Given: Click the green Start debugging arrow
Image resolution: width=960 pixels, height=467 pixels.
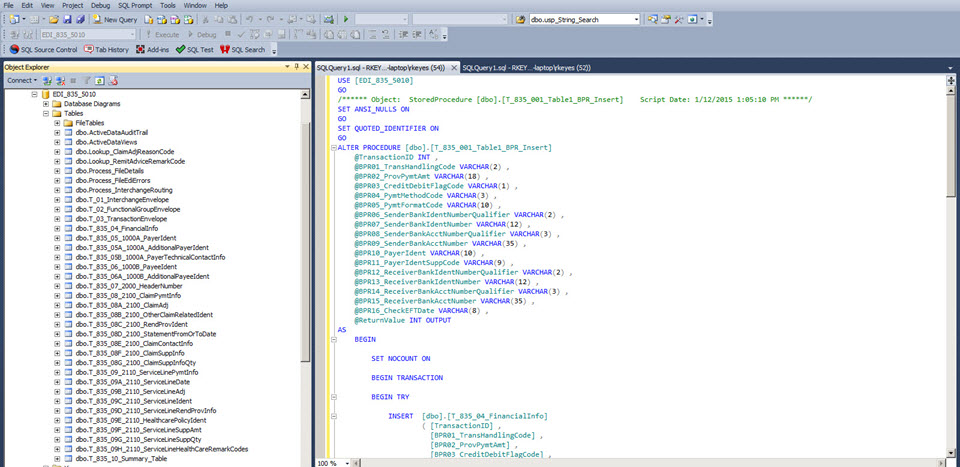Looking at the screenshot, I should [x=346, y=19].
